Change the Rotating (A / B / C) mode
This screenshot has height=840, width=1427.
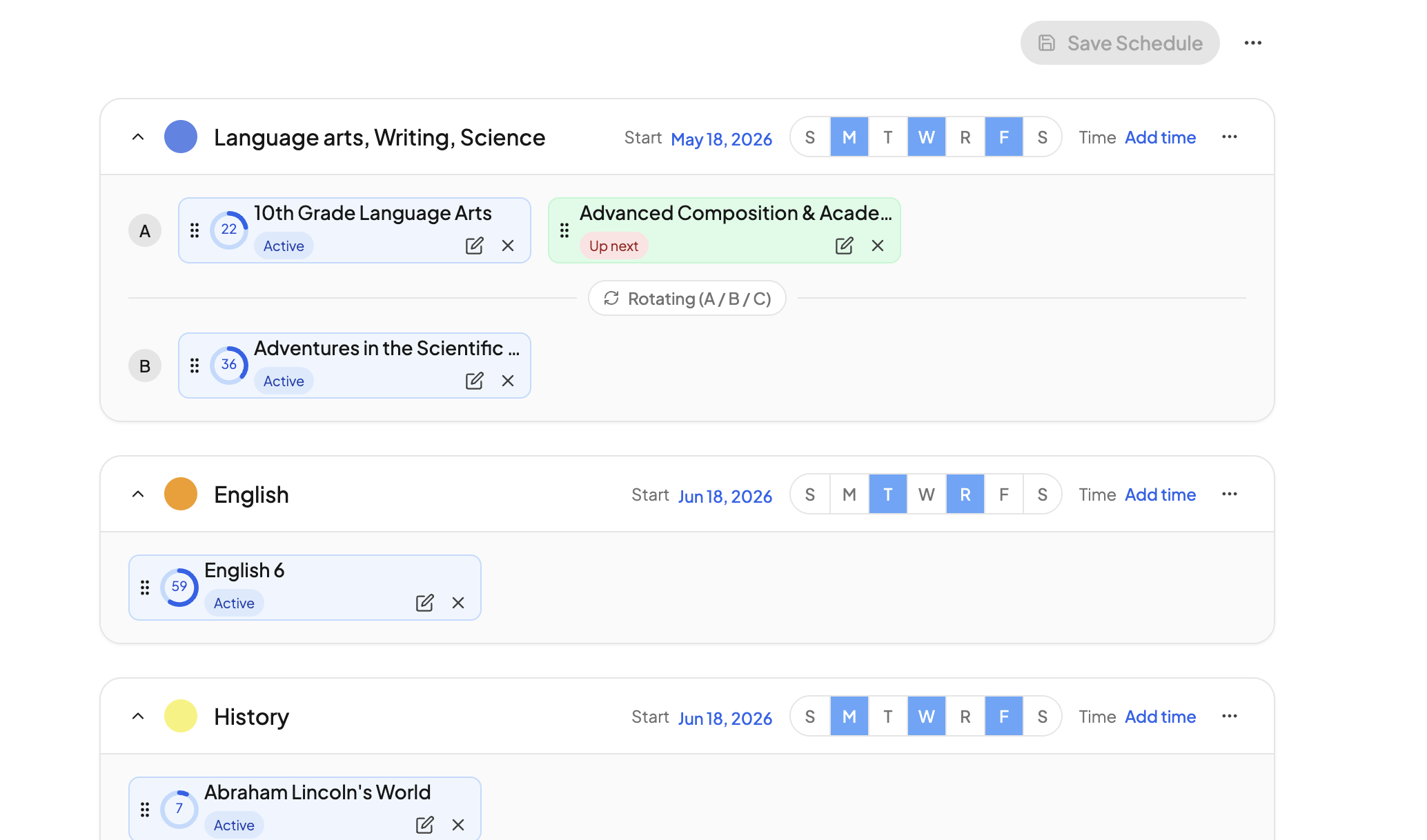(x=687, y=298)
